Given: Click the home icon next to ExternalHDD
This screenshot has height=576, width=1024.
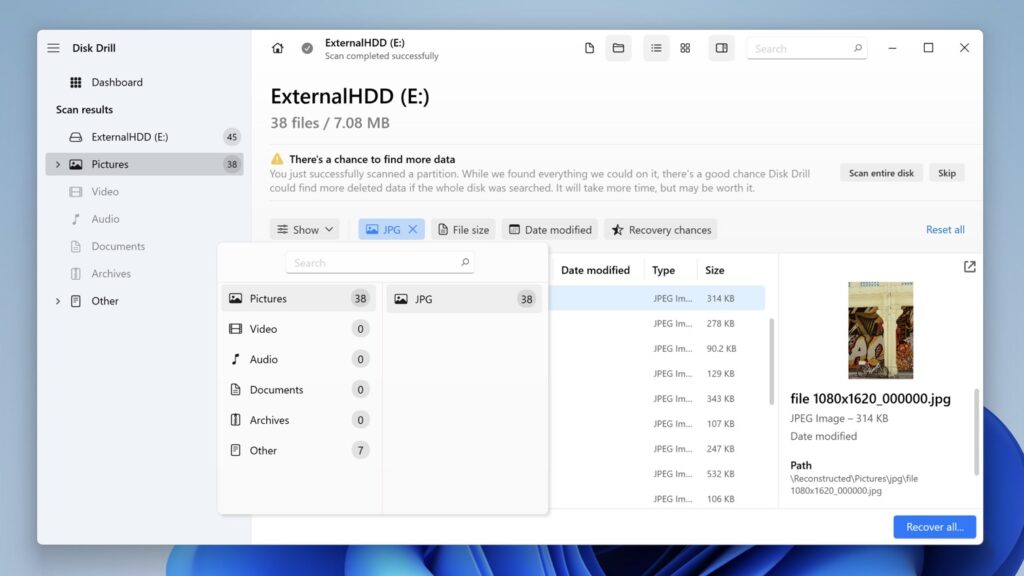Looking at the screenshot, I should coord(277,47).
